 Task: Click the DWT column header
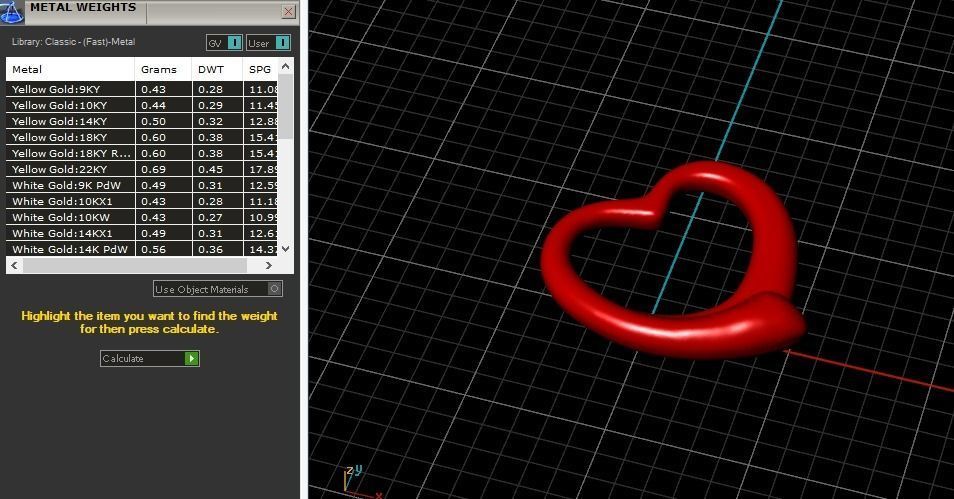pos(217,69)
